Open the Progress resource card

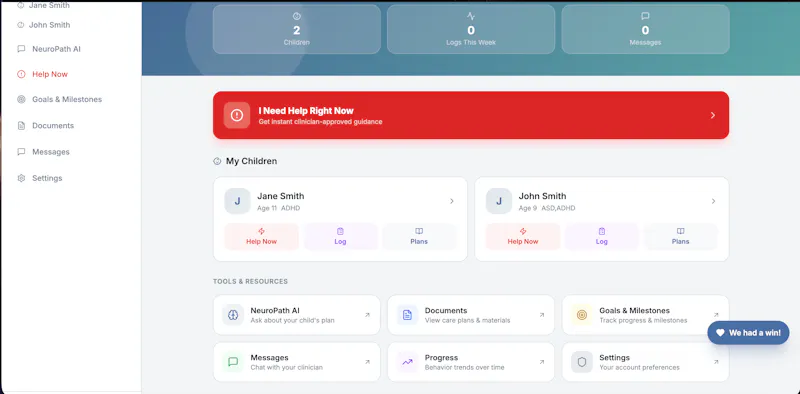(x=471, y=362)
